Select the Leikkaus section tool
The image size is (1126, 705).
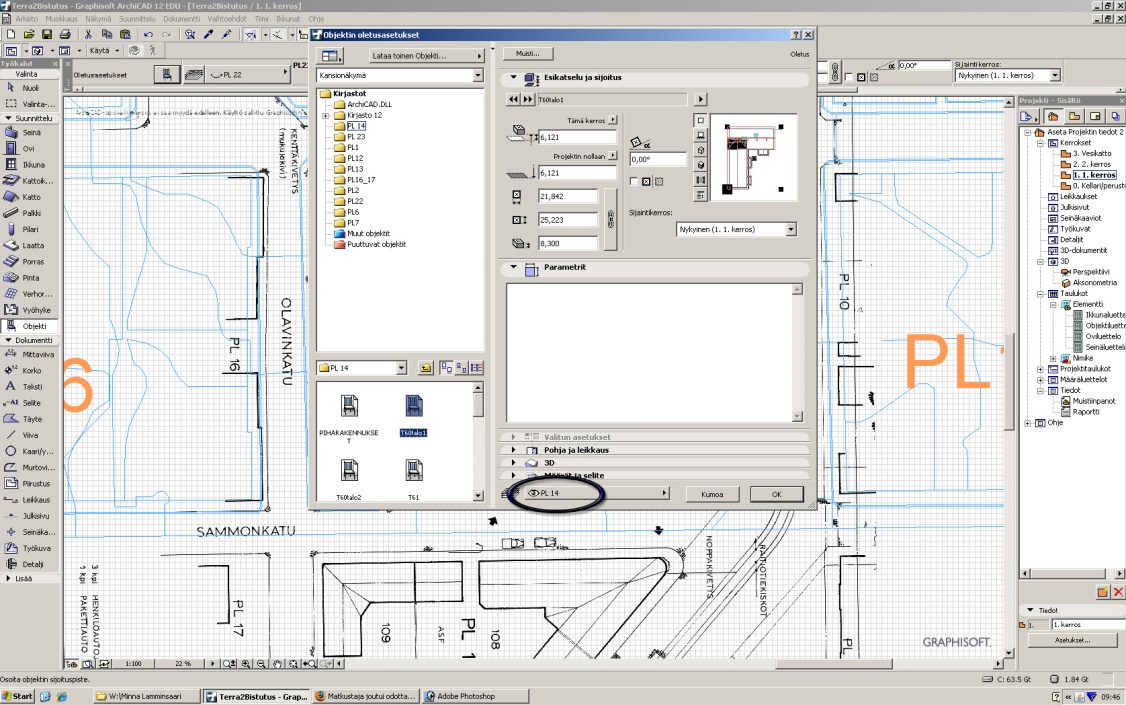tap(29, 500)
